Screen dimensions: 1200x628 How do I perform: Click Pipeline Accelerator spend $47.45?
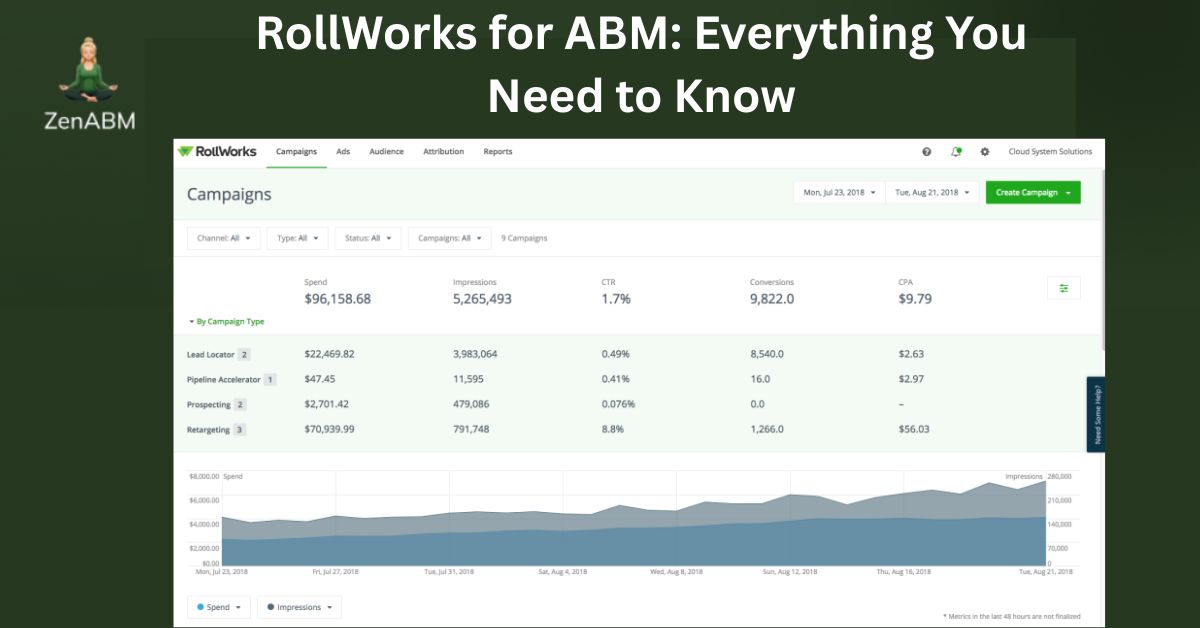tap(320, 379)
